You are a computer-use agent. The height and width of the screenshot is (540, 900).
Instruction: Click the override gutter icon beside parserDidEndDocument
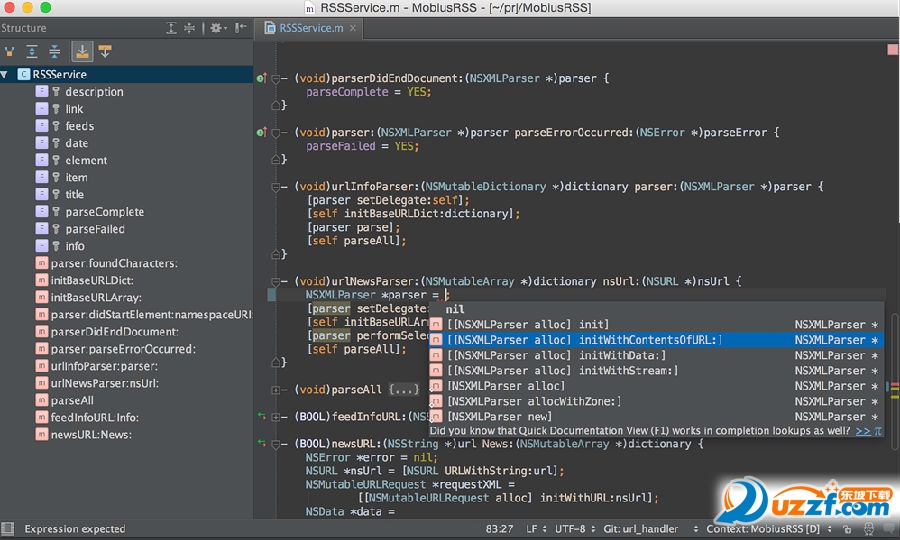[x=261, y=78]
